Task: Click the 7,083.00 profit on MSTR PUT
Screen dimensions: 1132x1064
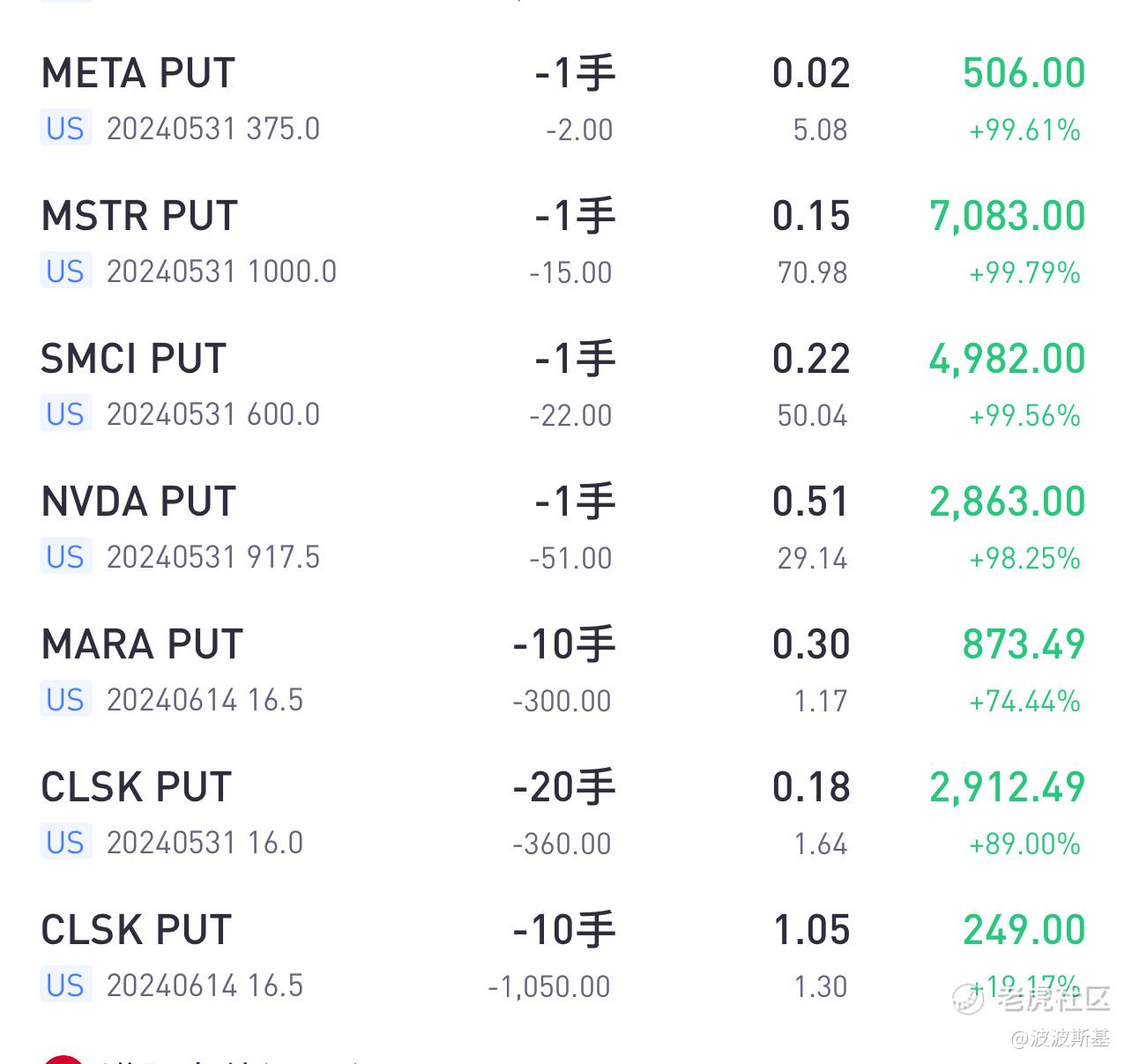Action: 1008,217
